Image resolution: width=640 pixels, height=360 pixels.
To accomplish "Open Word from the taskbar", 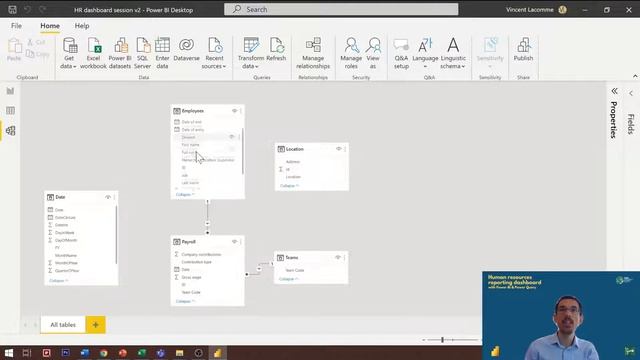I will click(x=84, y=353).
